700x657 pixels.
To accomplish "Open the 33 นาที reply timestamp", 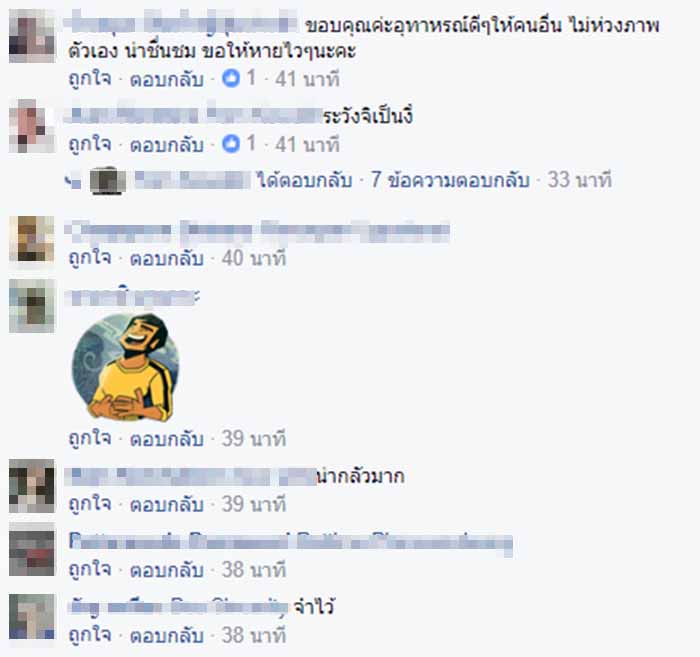I will tap(579, 180).
